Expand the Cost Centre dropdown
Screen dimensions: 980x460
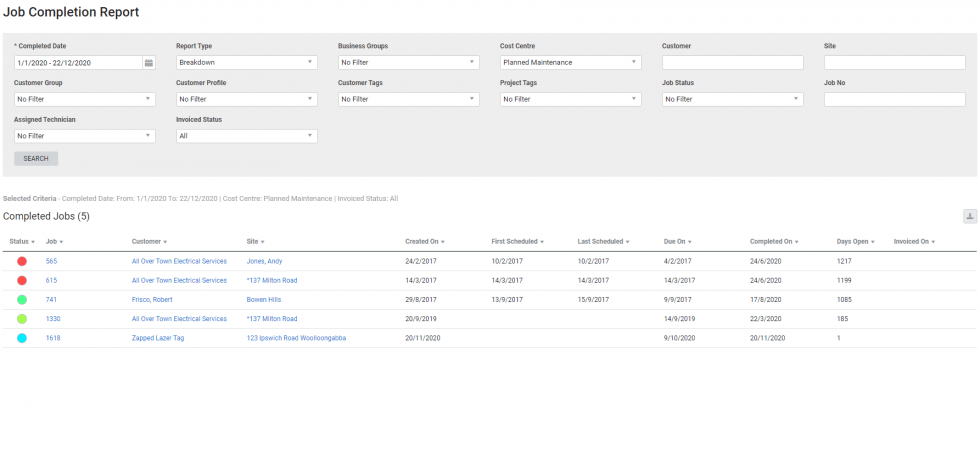point(570,63)
